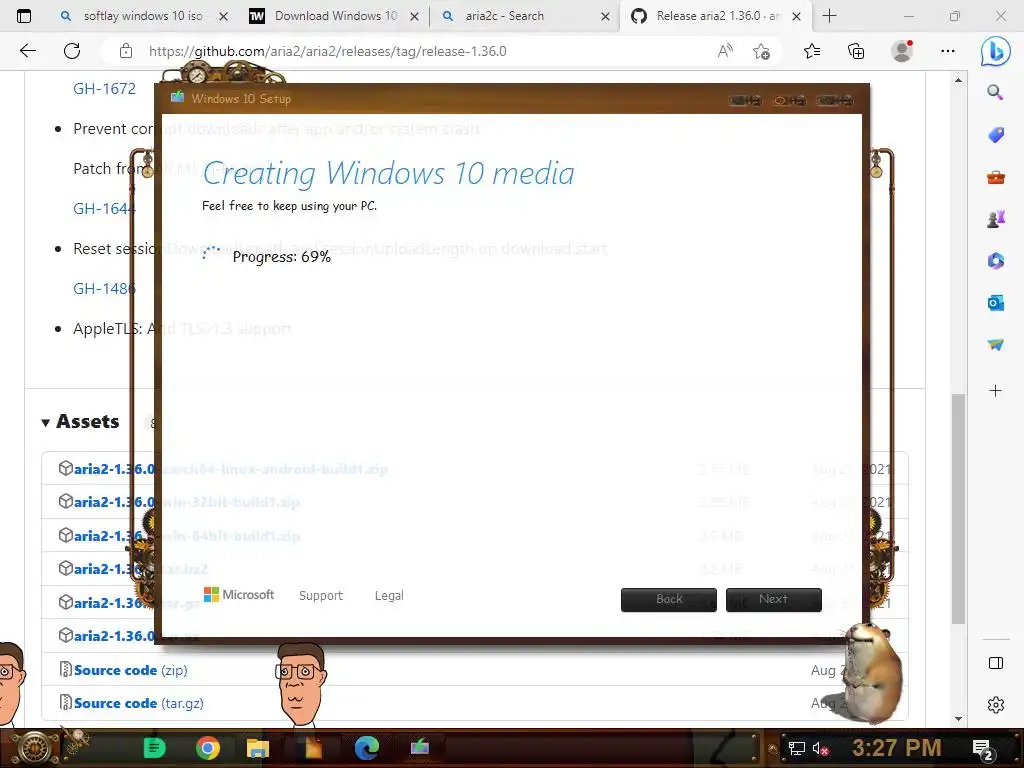Switch to Microsoft Edge taskbar icon
Image resolution: width=1024 pixels, height=768 pixels.
[367, 748]
